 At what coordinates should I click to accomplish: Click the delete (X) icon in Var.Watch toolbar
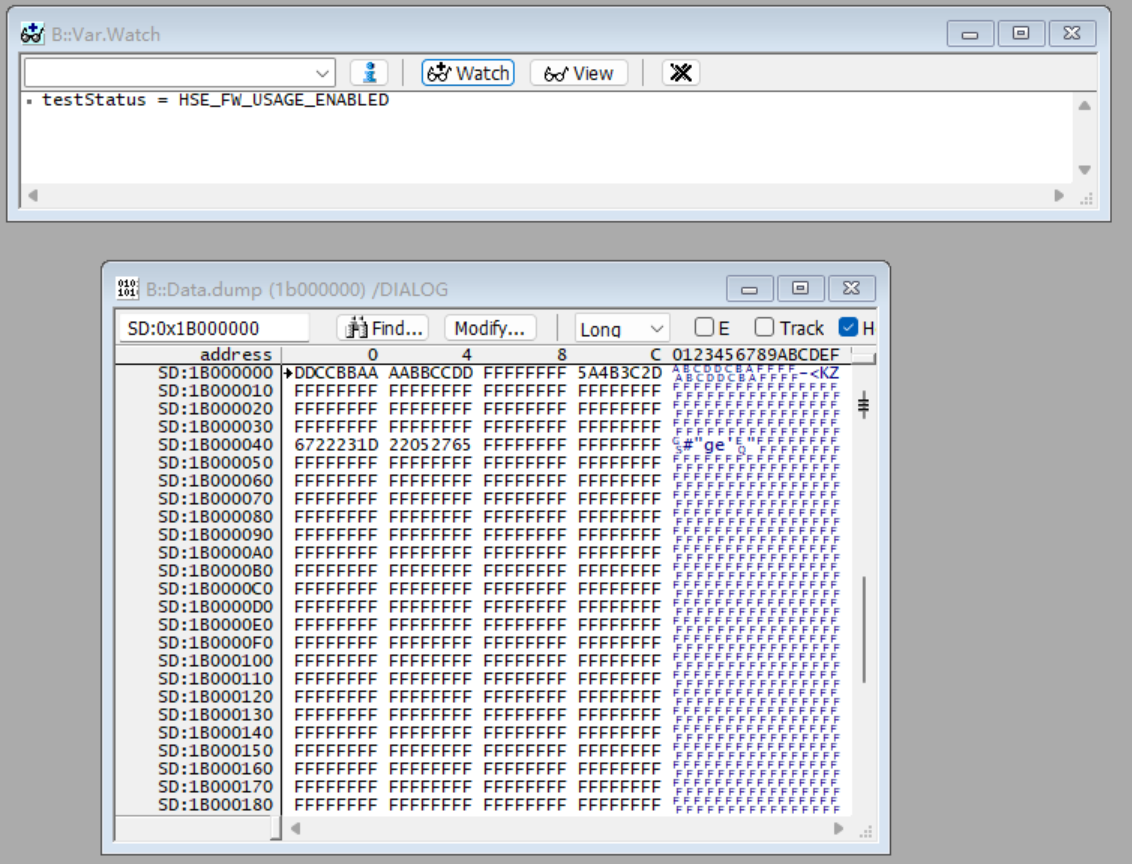pyautogui.click(x=681, y=72)
